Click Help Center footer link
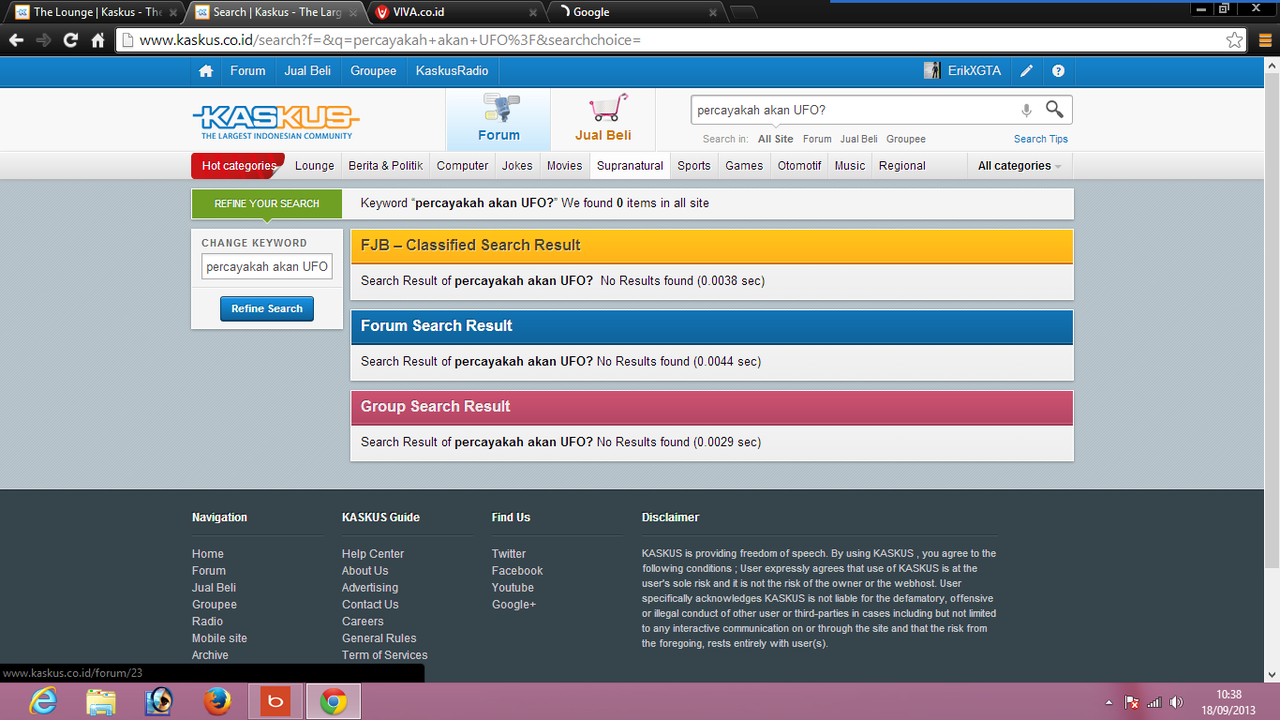This screenshot has height=720, width=1280. pos(373,554)
